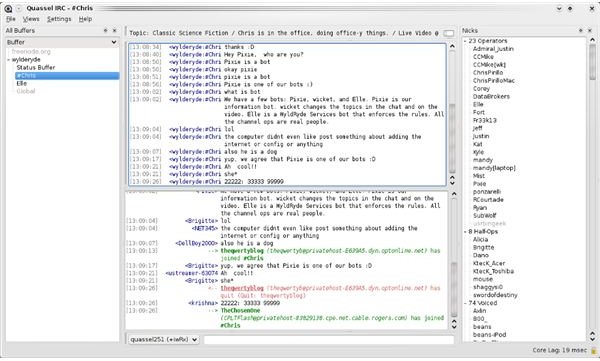Click TheChosenOne nick in join message
This screenshot has width=600, height=361.
[240, 310]
